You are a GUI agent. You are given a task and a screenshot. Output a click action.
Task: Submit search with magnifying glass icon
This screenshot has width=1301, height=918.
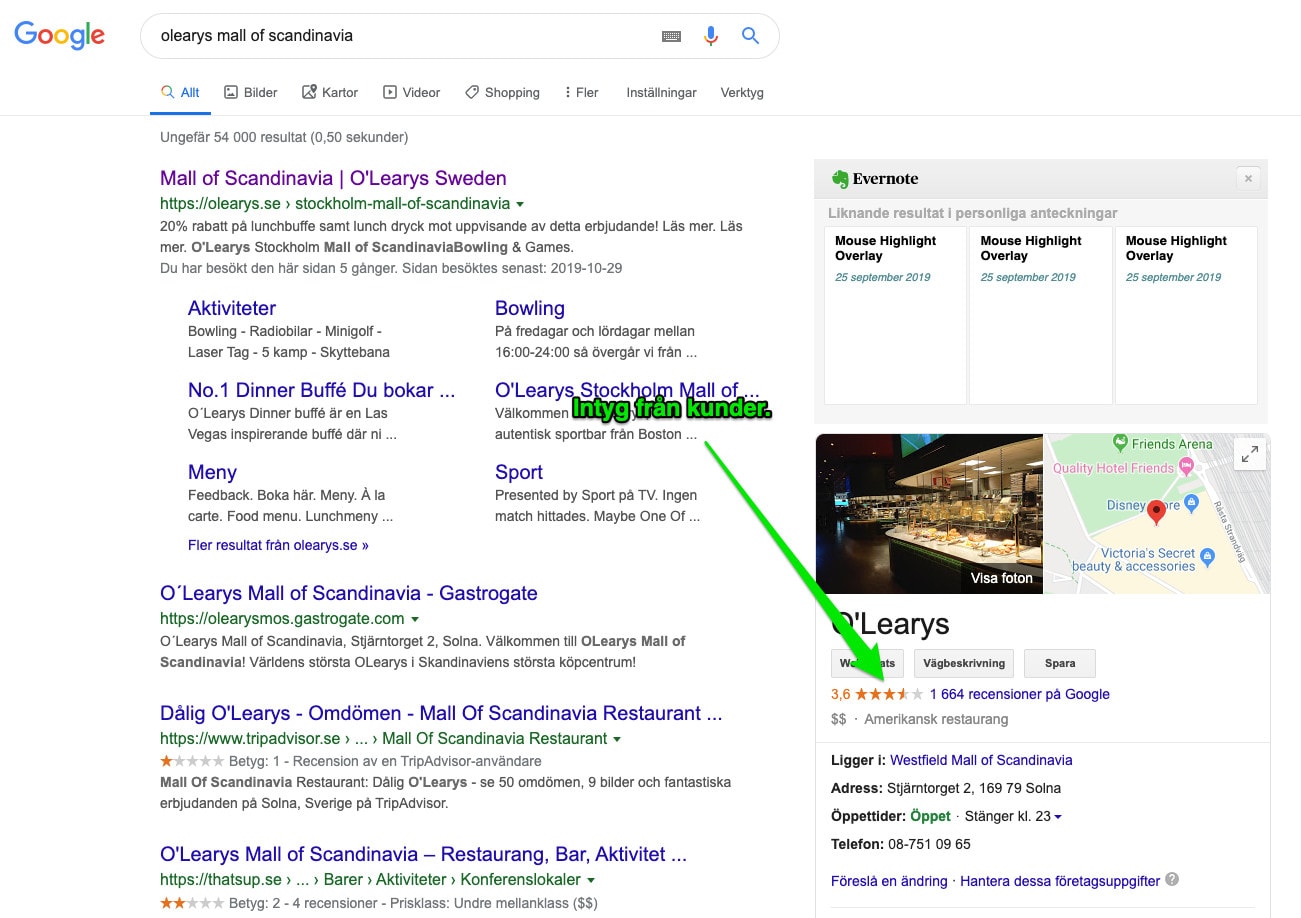[750, 36]
